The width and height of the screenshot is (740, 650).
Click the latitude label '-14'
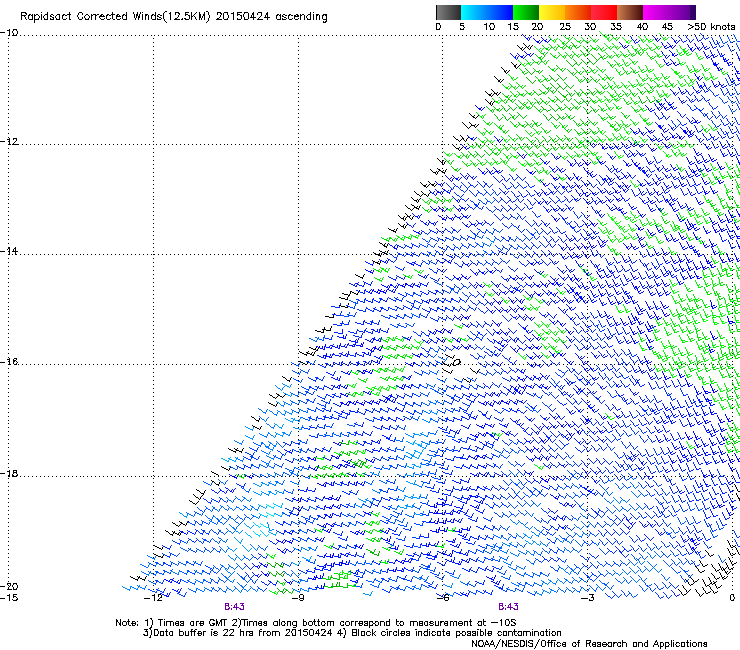[9, 251]
